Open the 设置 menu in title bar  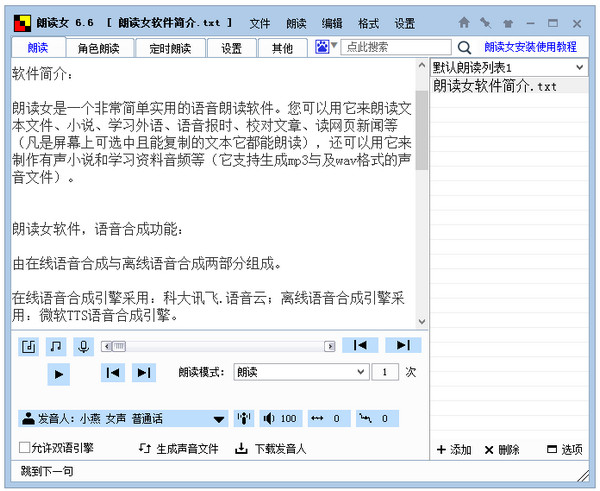pyautogui.click(x=405, y=24)
